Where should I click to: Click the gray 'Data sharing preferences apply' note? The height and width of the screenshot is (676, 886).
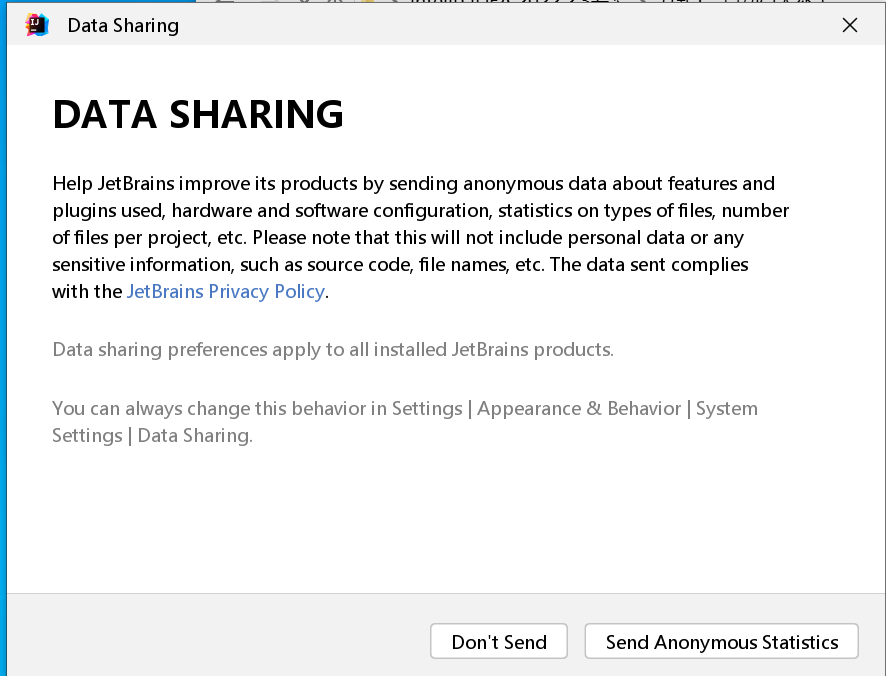[332, 350]
